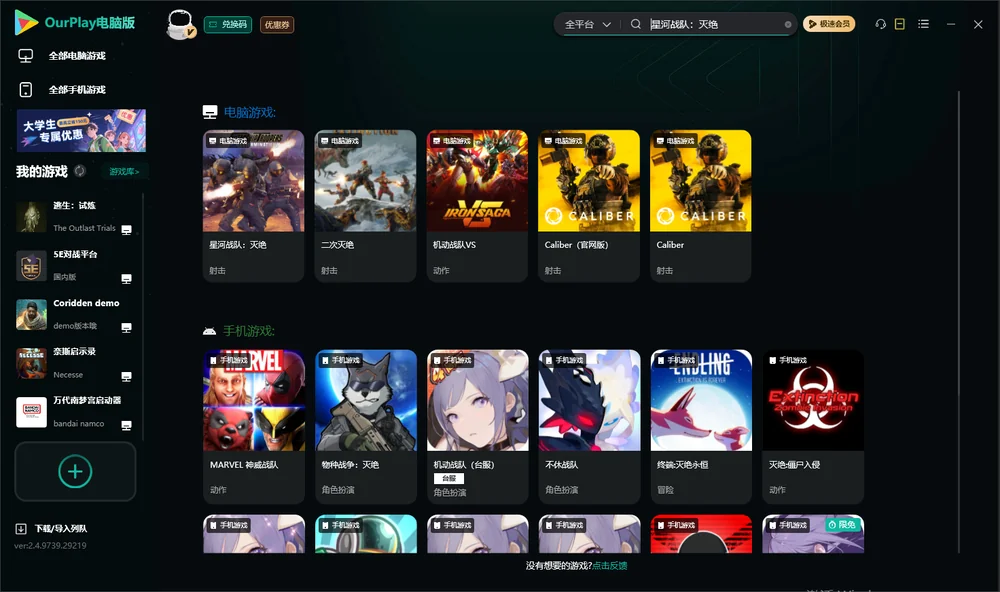This screenshot has height=592, width=1000.
Task: Open the Caliber（官网版）game card
Action: pos(589,206)
